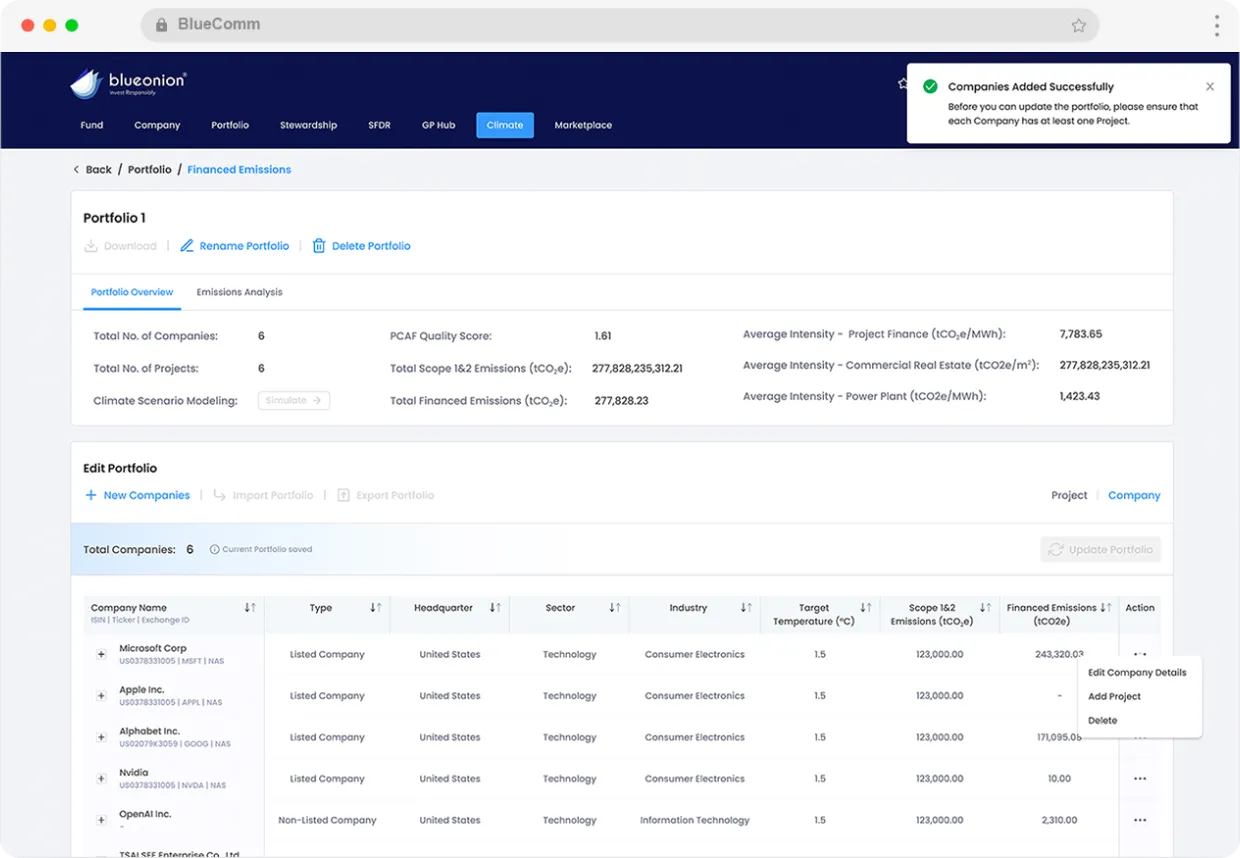The width and height of the screenshot is (1240, 858).
Task: Switch to Portfolio Overview tab
Action: click(x=132, y=292)
